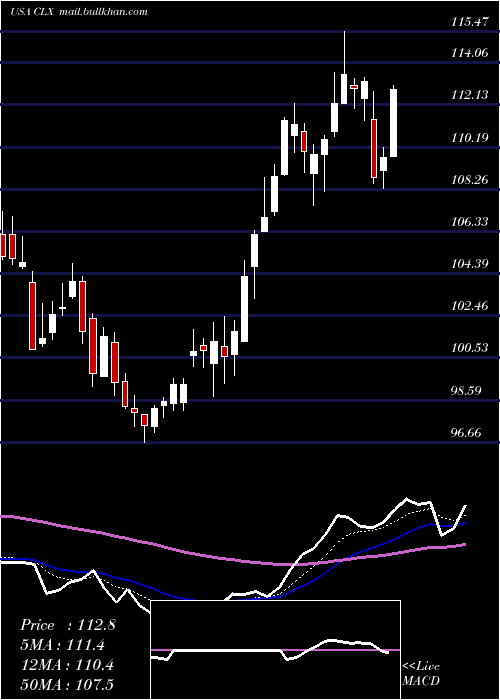Click the '50MA : 107.5' readout
This screenshot has height=700, width=500.
click(x=67, y=684)
